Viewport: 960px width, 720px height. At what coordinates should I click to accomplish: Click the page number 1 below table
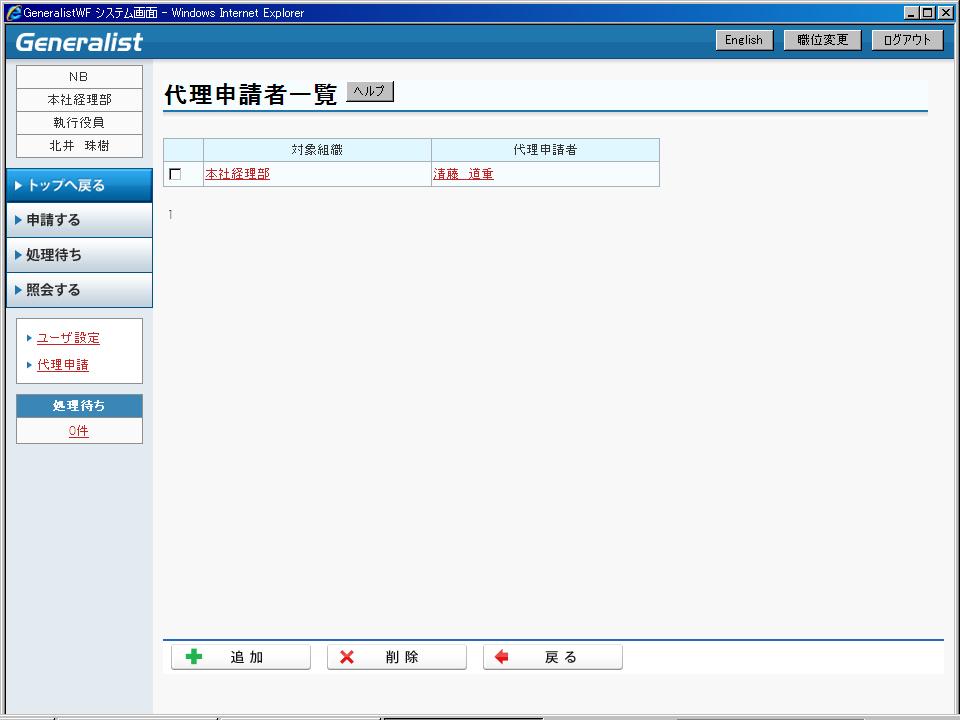(x=170, y=214)
